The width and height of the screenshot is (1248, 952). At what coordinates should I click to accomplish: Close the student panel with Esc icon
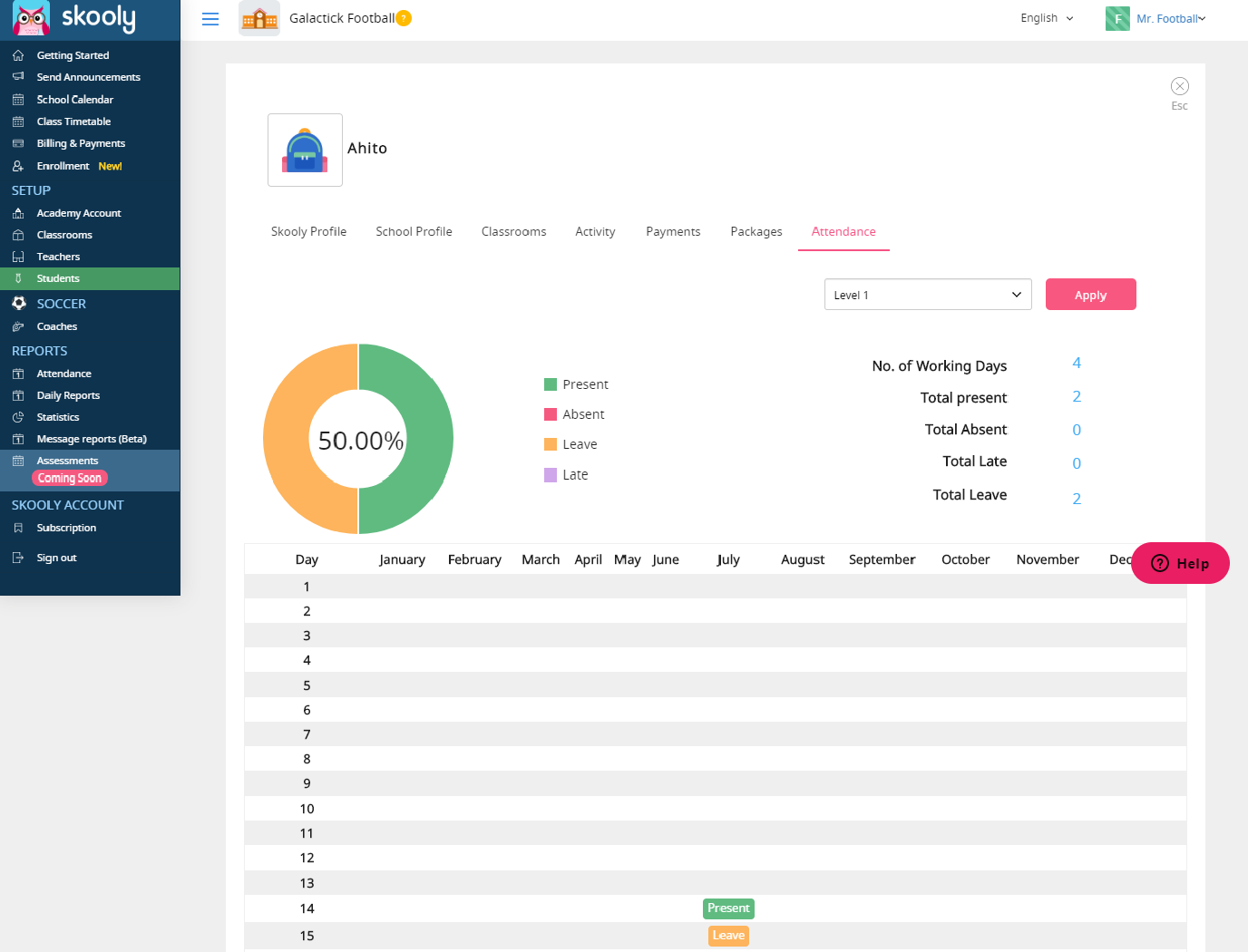1180,86
